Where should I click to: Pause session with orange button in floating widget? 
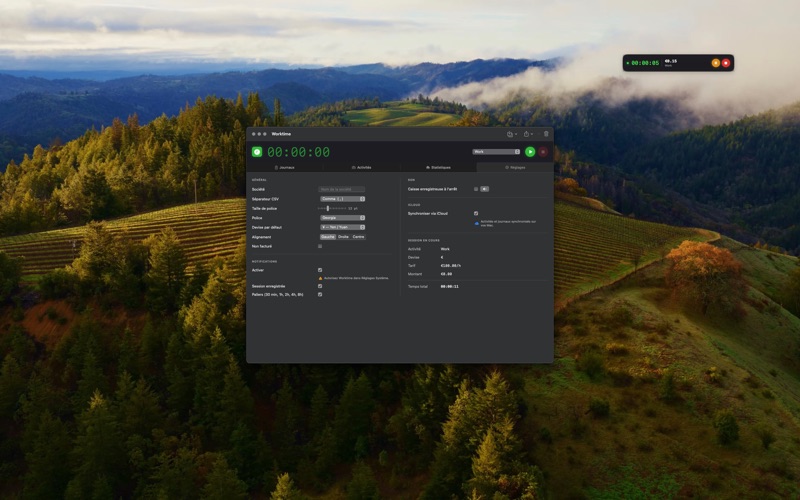715,63
